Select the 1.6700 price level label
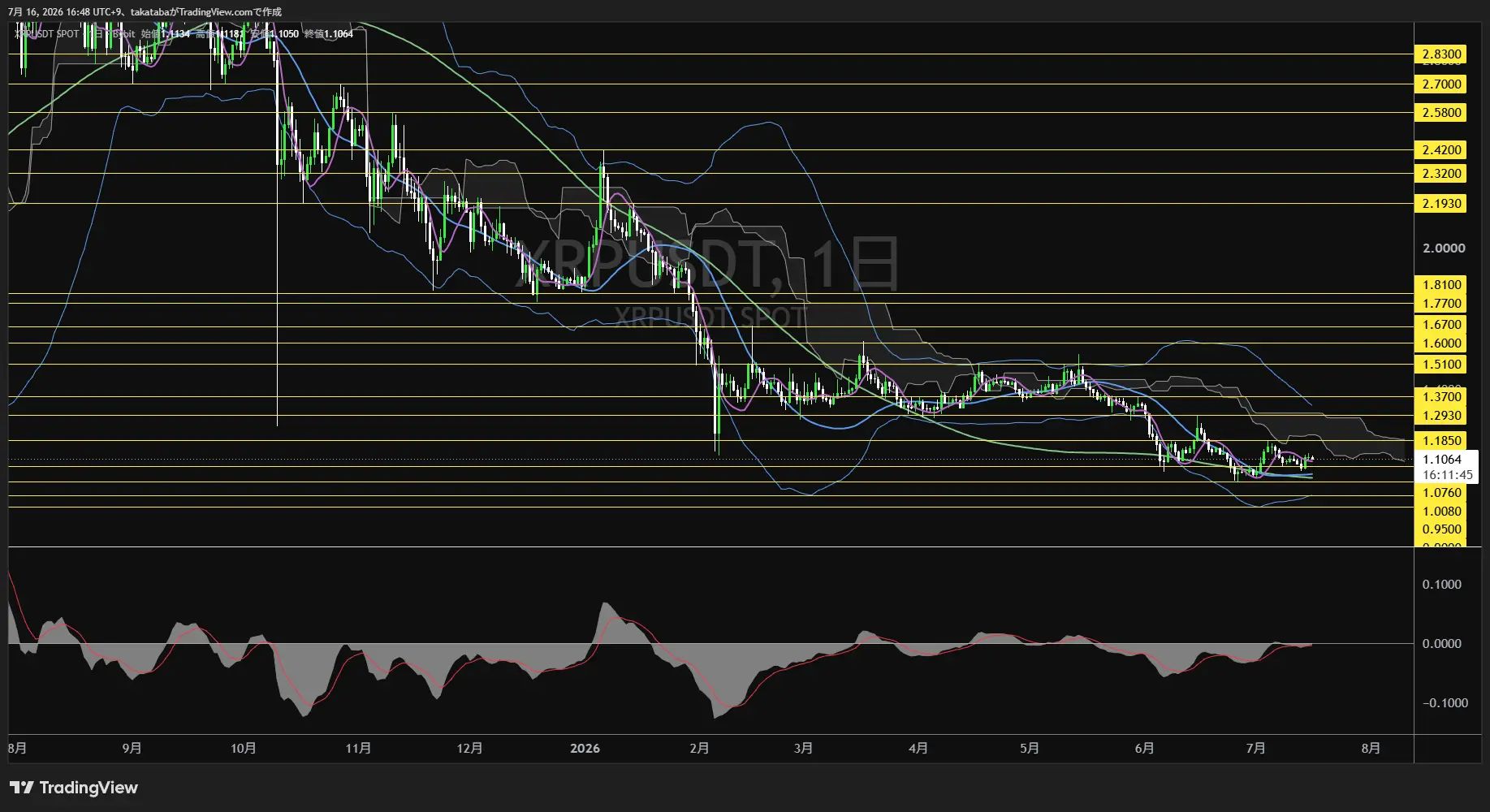This screenshot has width=1490, height=812. [x=1441, y=324]
